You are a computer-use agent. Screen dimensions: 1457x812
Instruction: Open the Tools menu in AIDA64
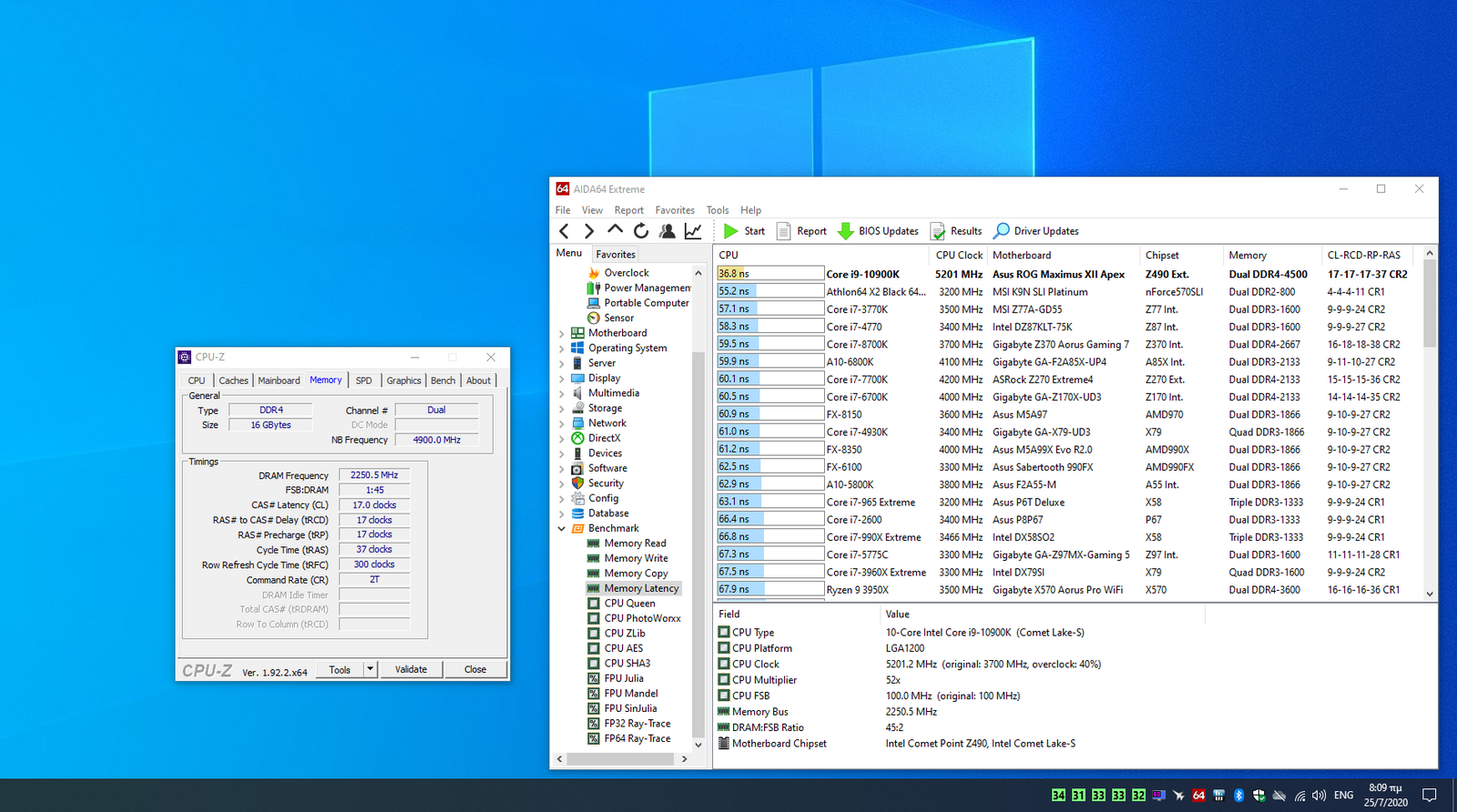coord(718,210)
